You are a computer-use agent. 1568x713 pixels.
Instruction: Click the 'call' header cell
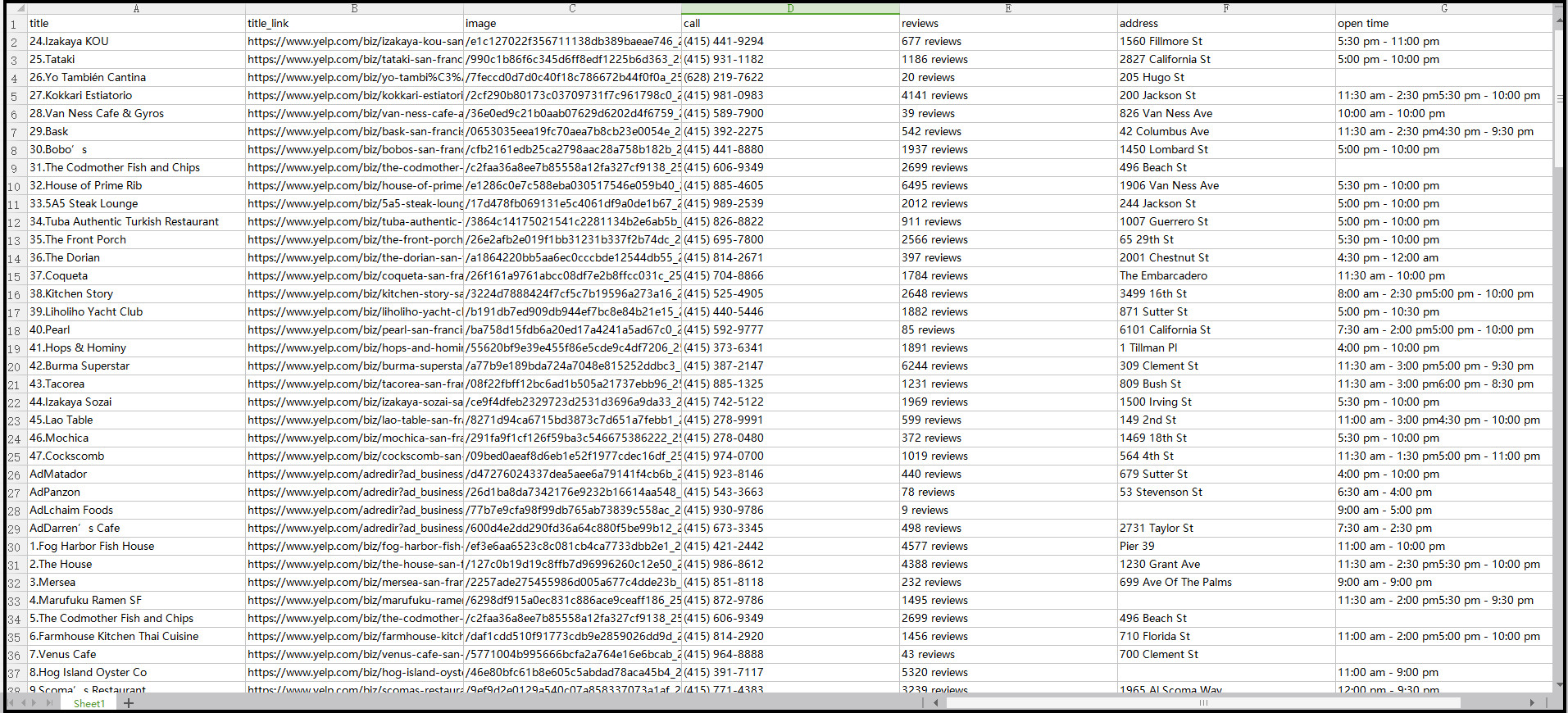[x=790, y=24]
